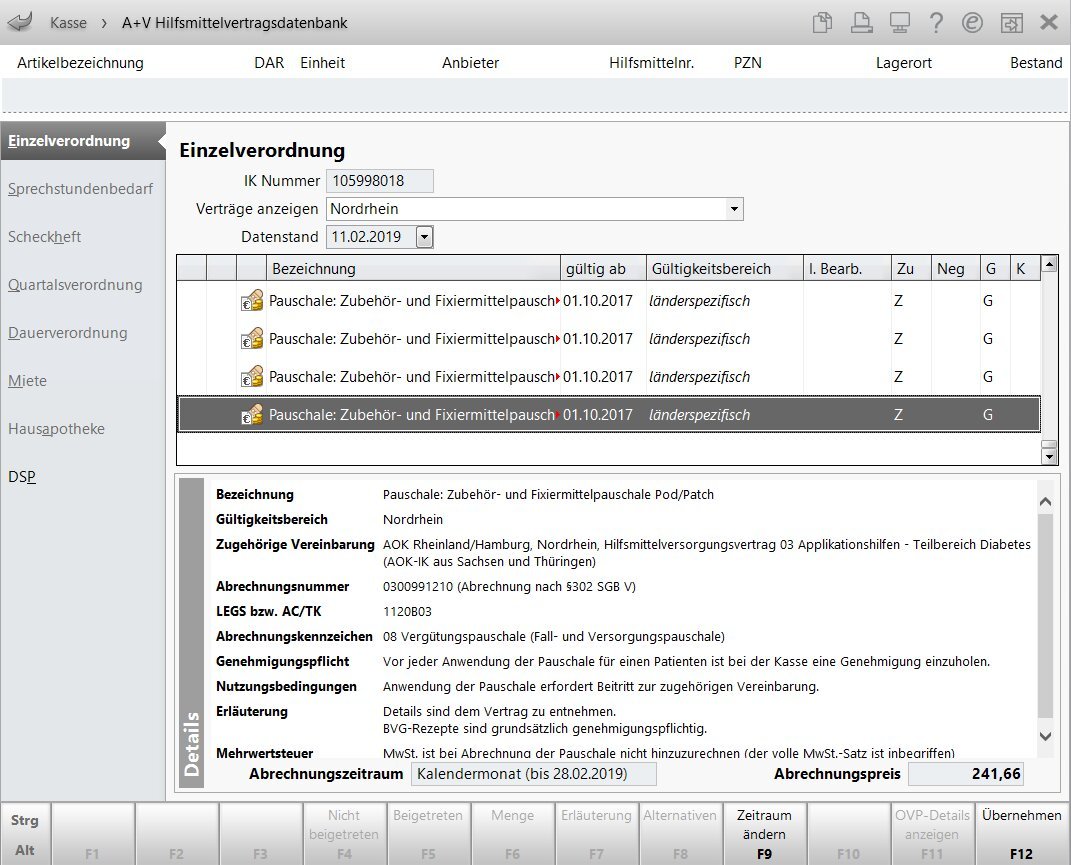Click the details panel scrollbar thumb
Image resolution: width=1071 pixels, height=865 pixels.
pos(1045,616)
